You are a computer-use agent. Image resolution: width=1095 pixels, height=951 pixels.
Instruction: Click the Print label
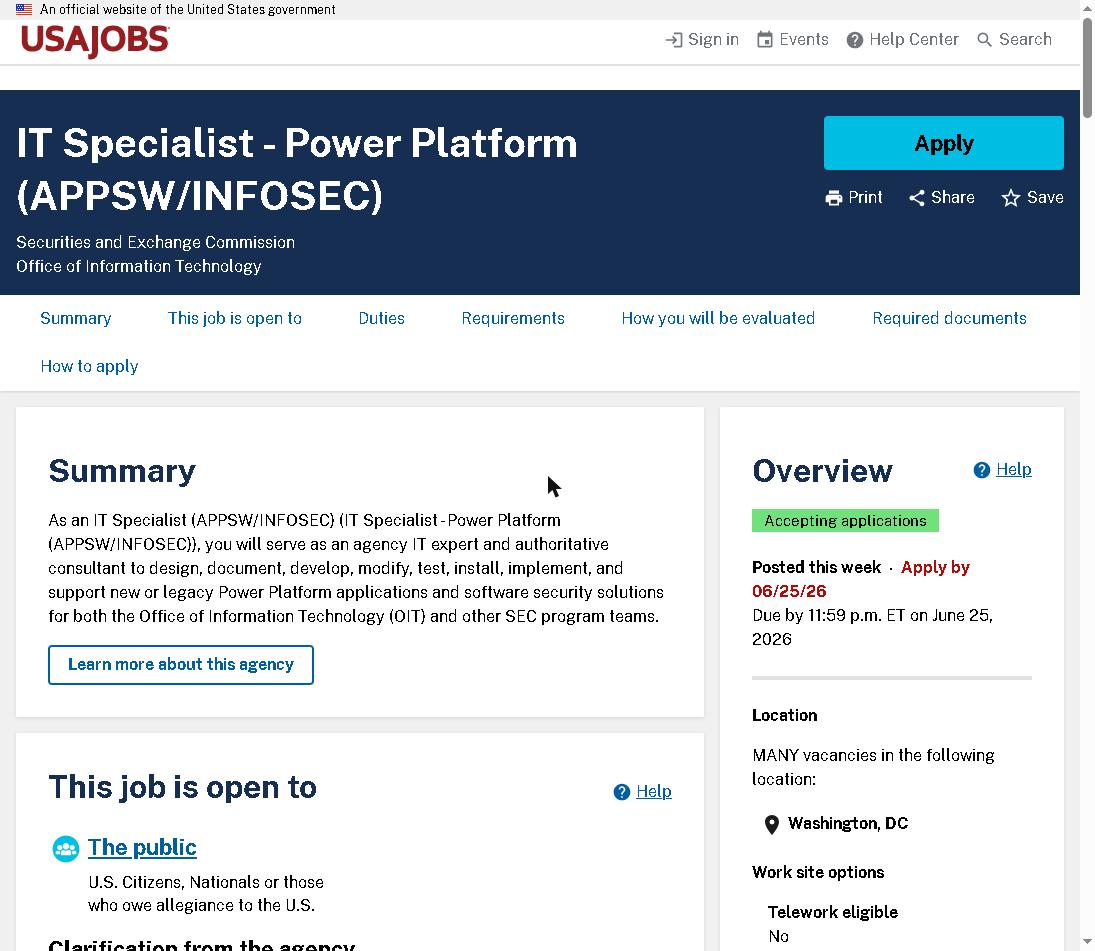(865, 198)
